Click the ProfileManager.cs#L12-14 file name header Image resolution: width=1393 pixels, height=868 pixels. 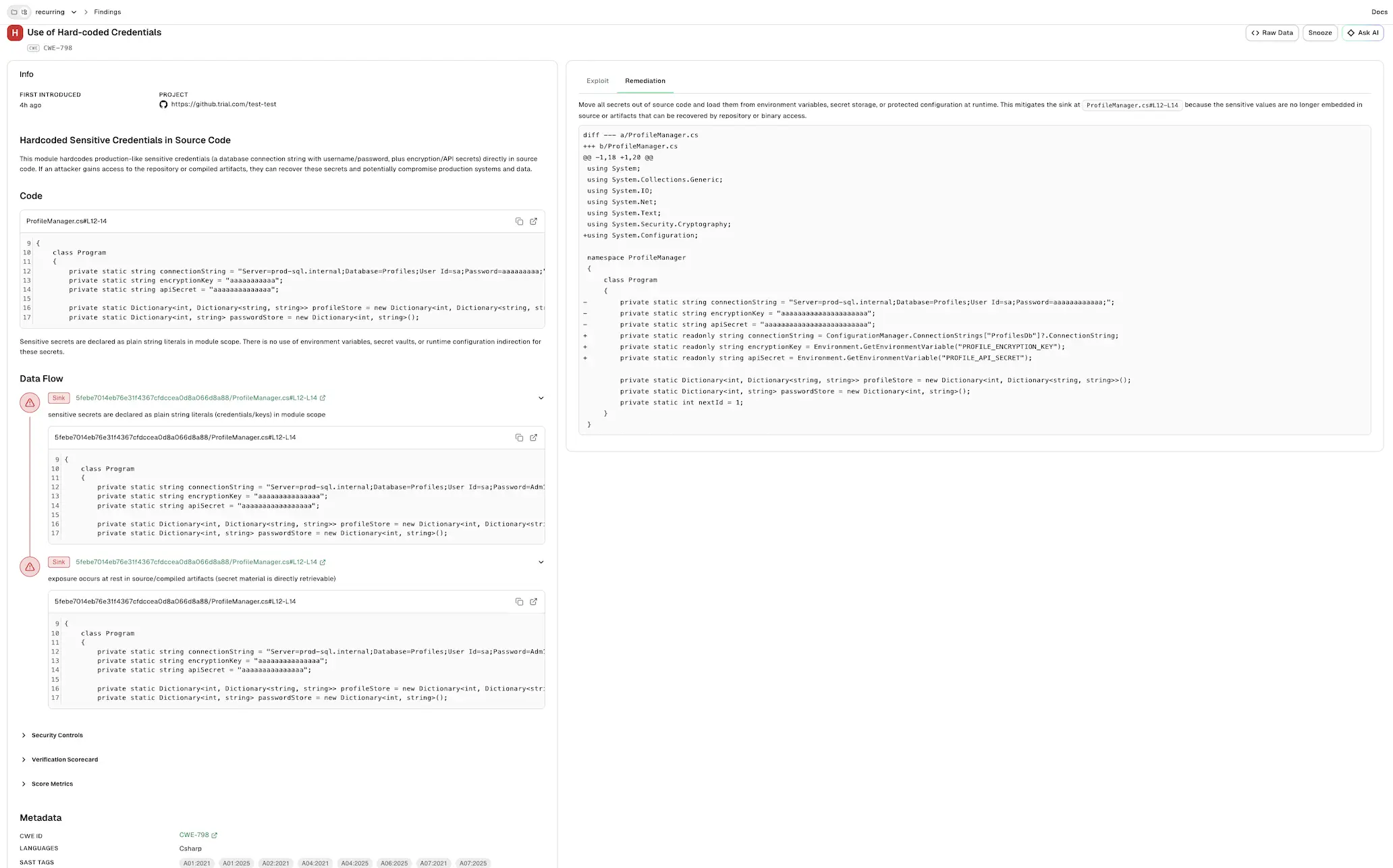click(66, 221)
